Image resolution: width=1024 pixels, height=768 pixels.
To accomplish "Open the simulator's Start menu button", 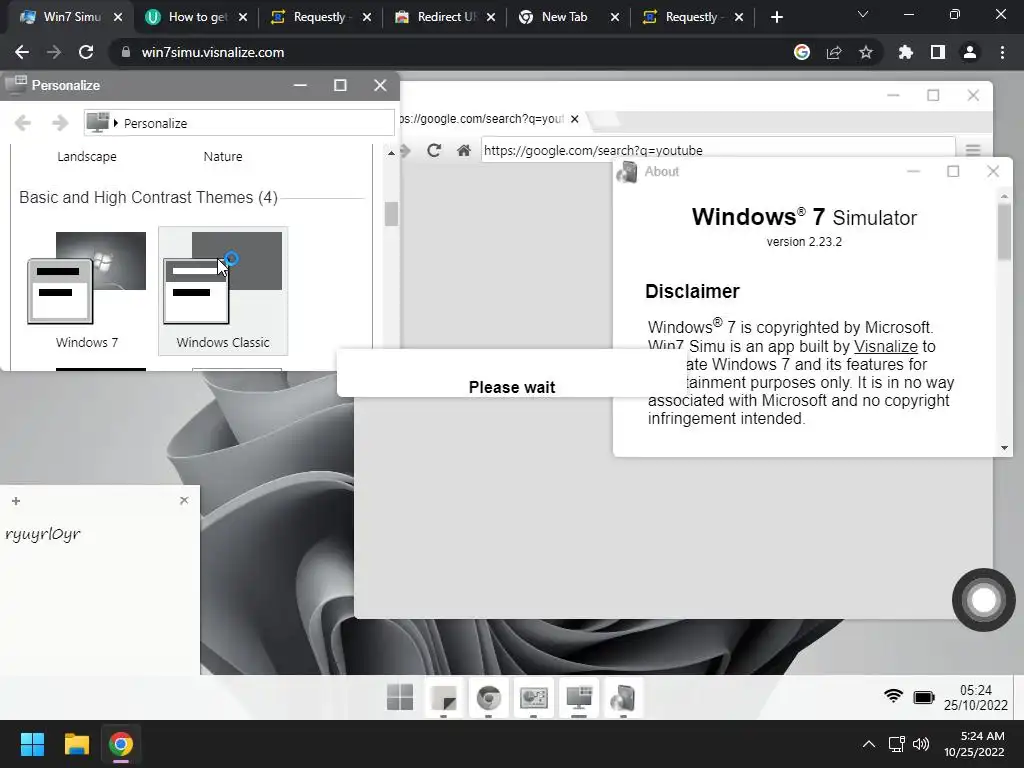I will 400,697.
